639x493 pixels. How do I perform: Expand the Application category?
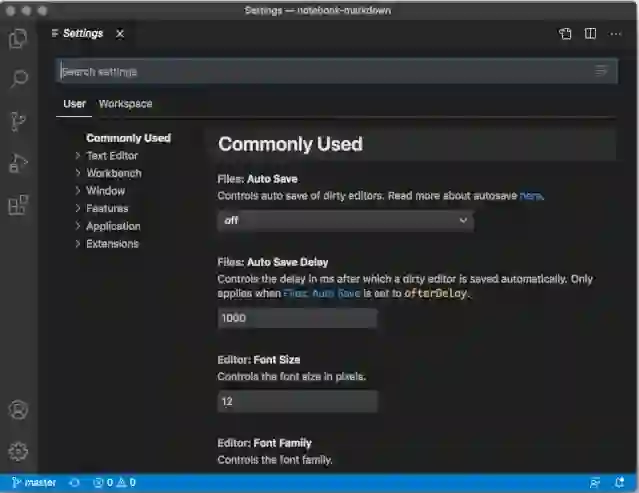[113, 226]
